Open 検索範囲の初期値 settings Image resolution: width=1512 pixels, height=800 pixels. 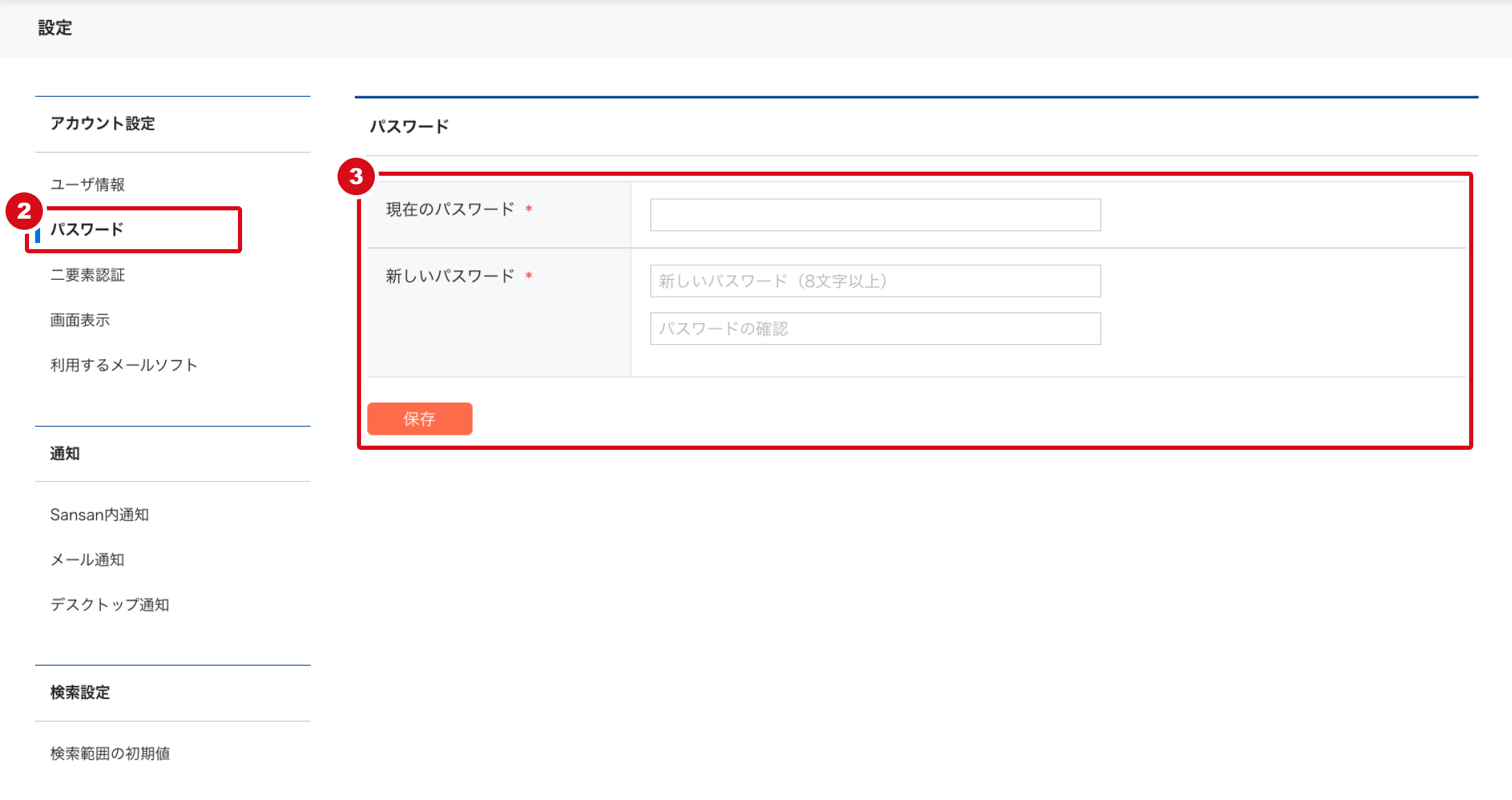pos(110,754)
